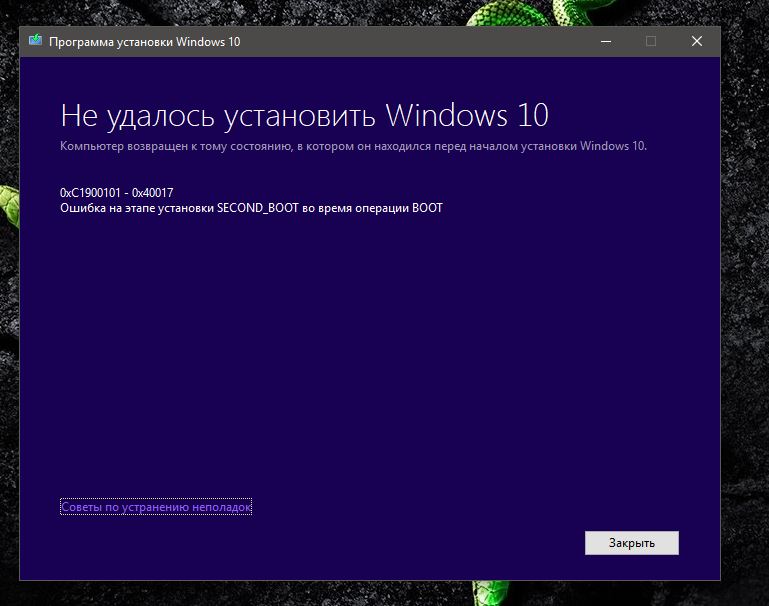This screenshot has height=606, width=769.
Task: Select the error code 0xC1900101 - 0x40017 text
Action: [x=117, y=193]
